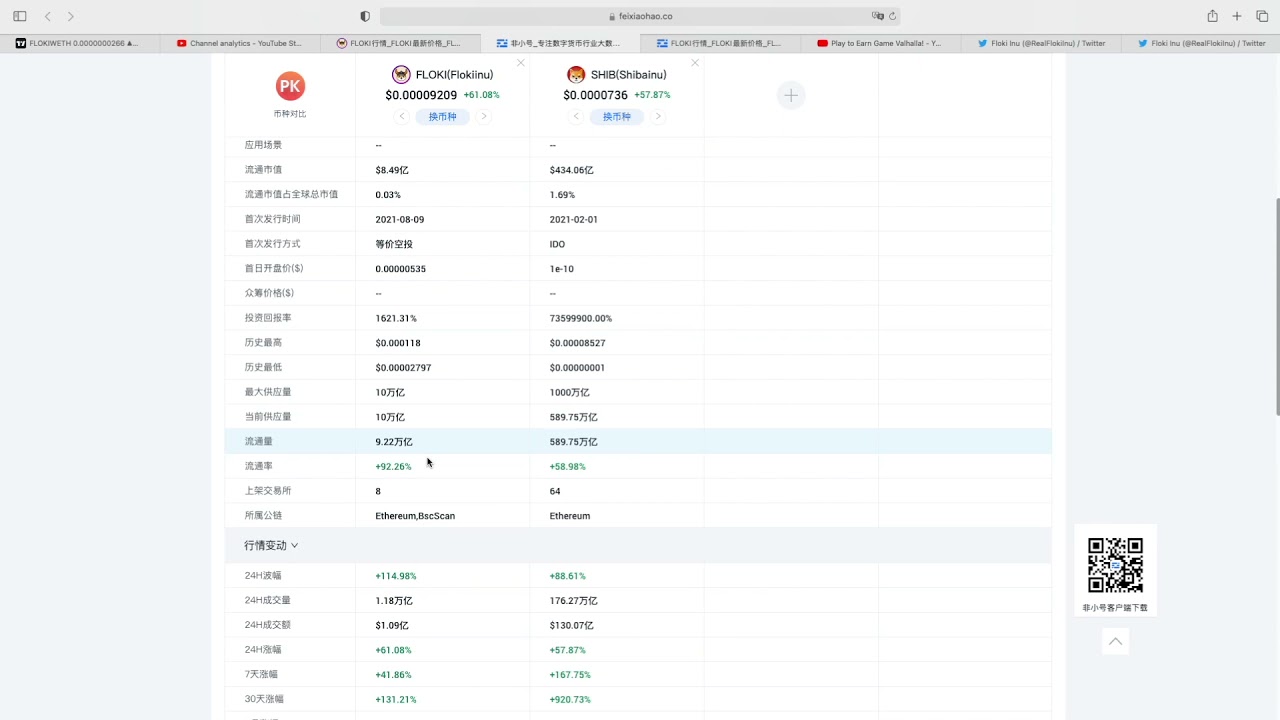The height and width of the screenshot is (720, 1280).
Task: Switch to the FLOKIWETH tab
Action: tap(80, 43)
